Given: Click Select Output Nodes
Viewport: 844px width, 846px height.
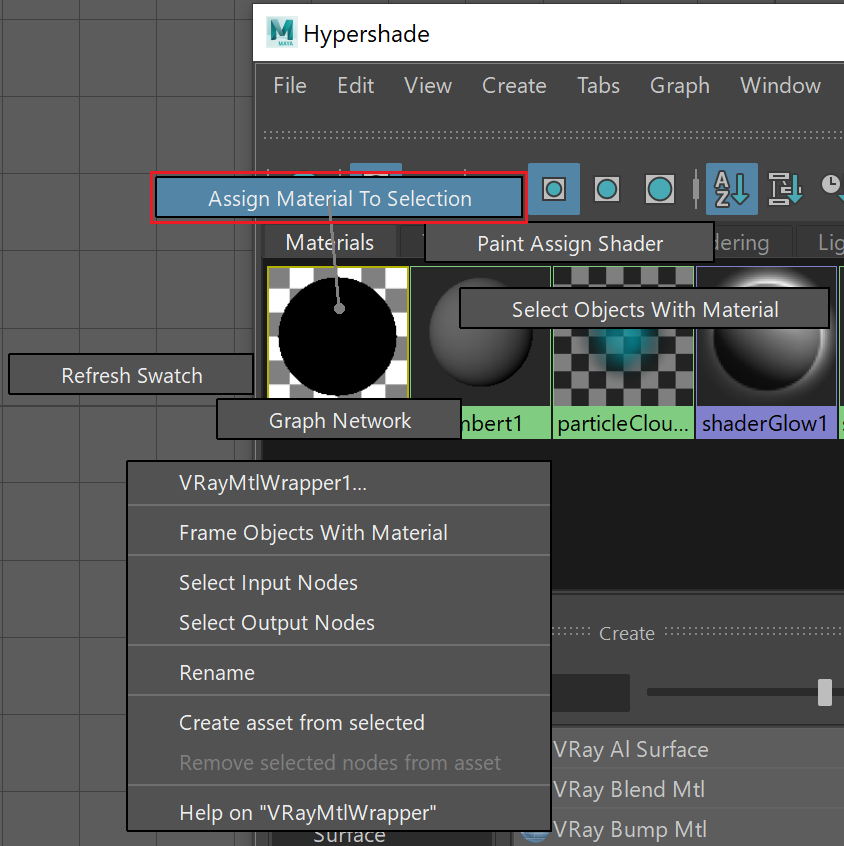Looking at the screenshot, I should click(x=339, y=623).
